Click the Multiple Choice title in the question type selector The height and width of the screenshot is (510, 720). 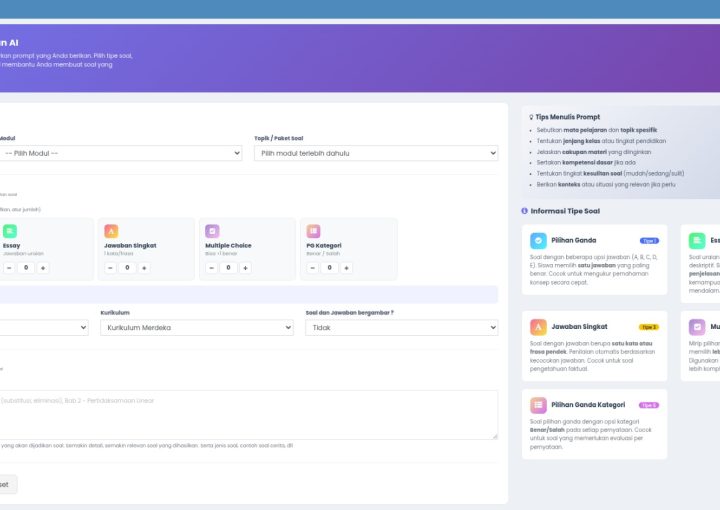[228, 246]
